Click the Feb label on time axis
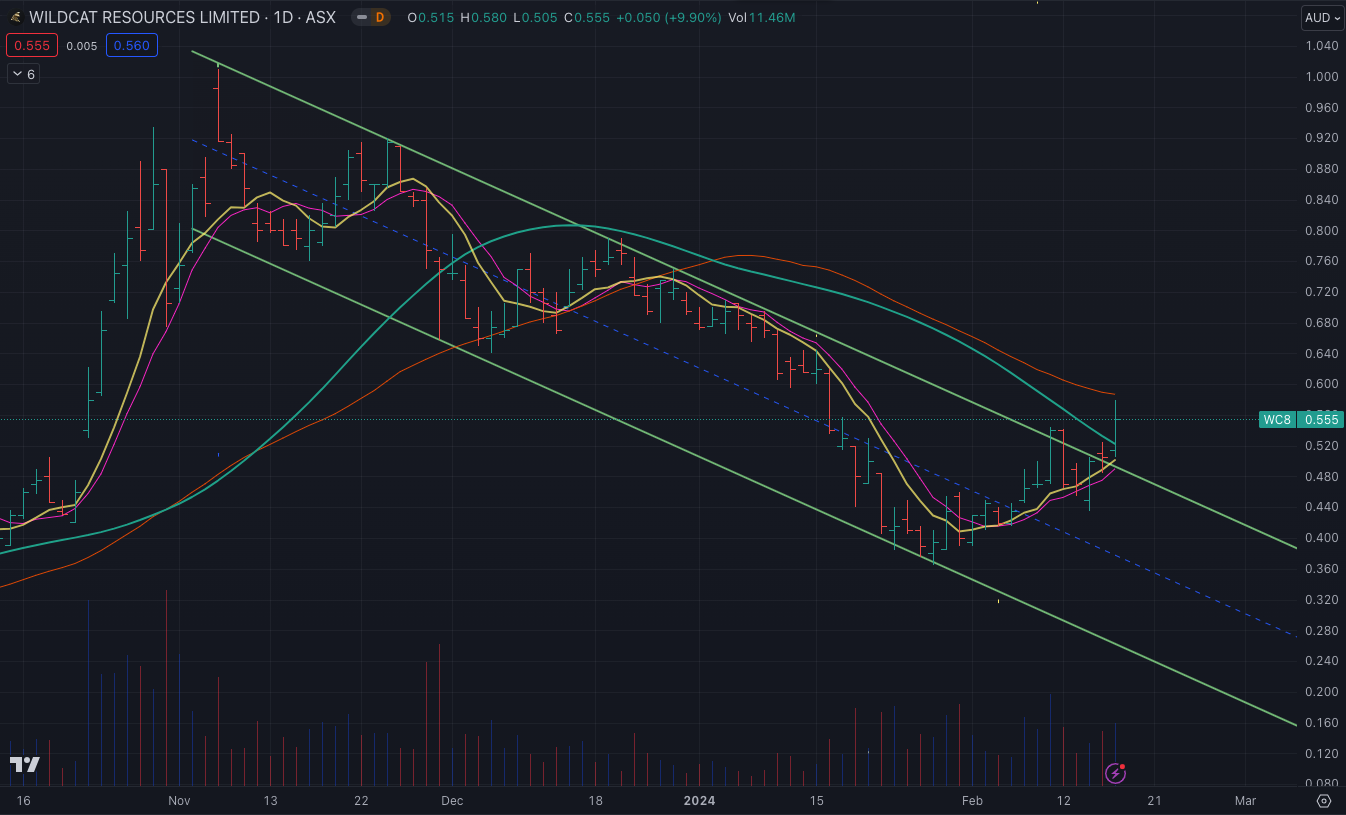 coord(972,801)
